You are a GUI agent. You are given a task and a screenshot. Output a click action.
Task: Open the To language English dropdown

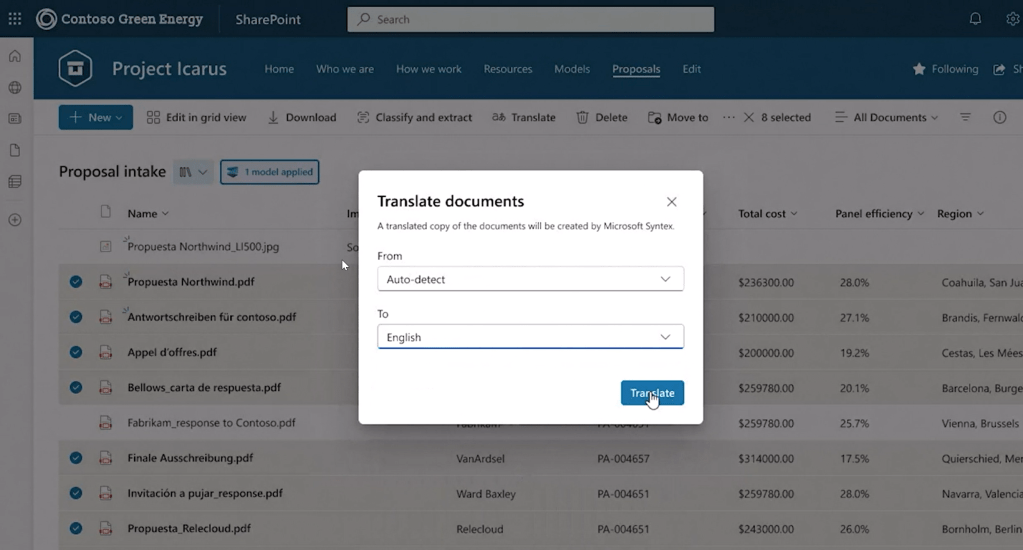tap(530, 337)
